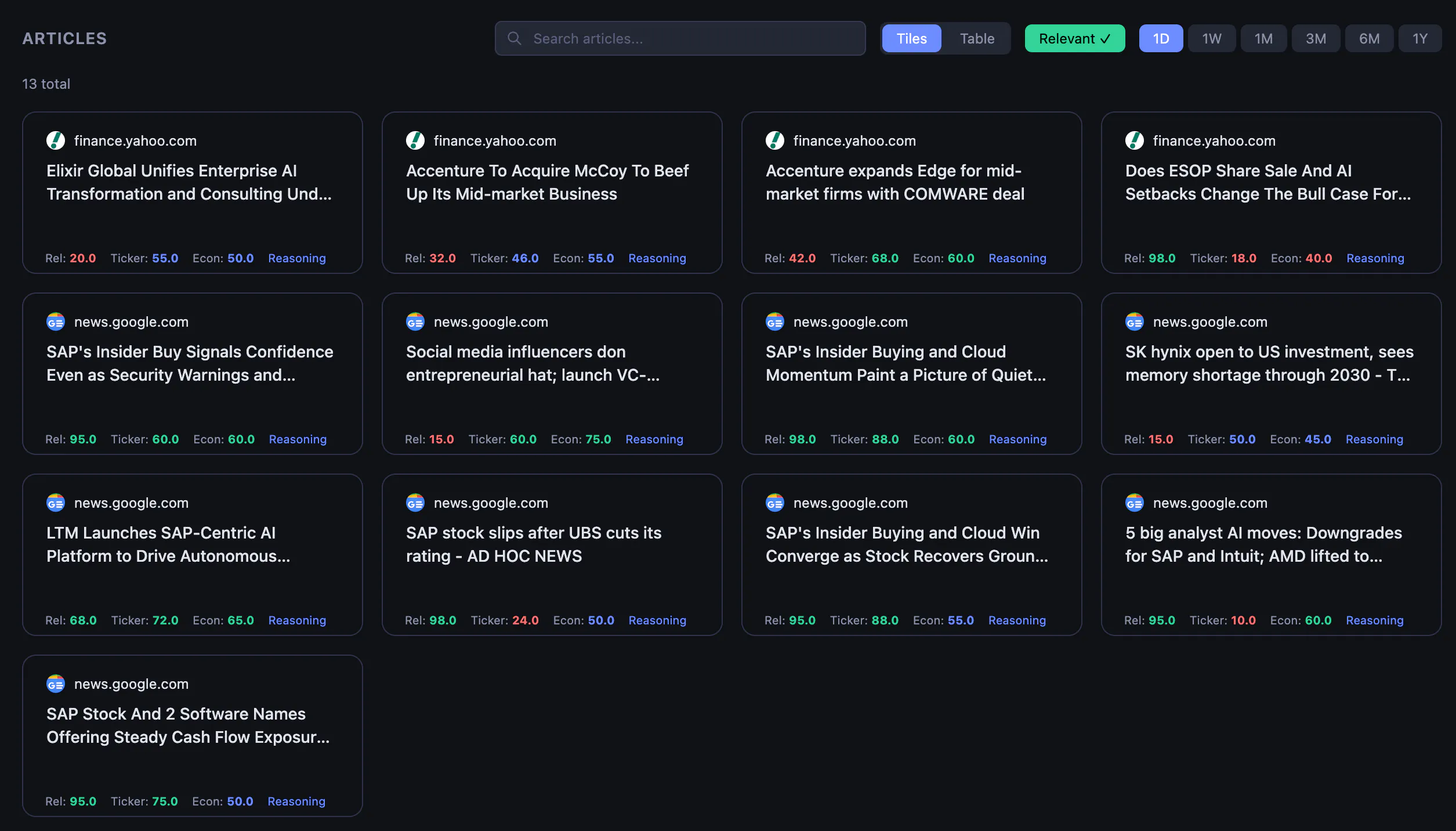The height and width of the screenshot is (831, 1456).
Task: Open Reasoning for 5 big analyst moves article
Action: pos(1375,620)
